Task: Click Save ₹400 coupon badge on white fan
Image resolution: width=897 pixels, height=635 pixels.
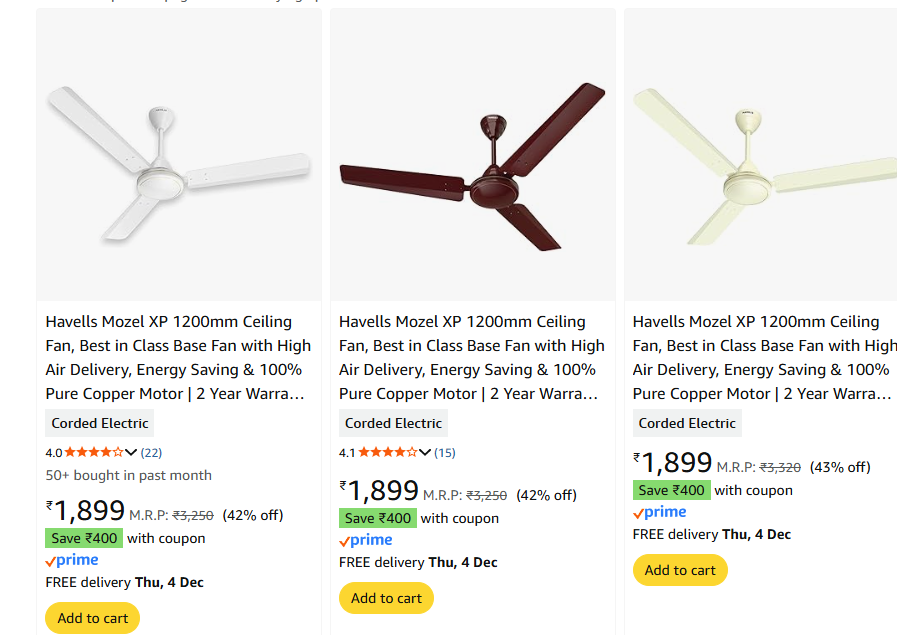Action: coord(84,538)
